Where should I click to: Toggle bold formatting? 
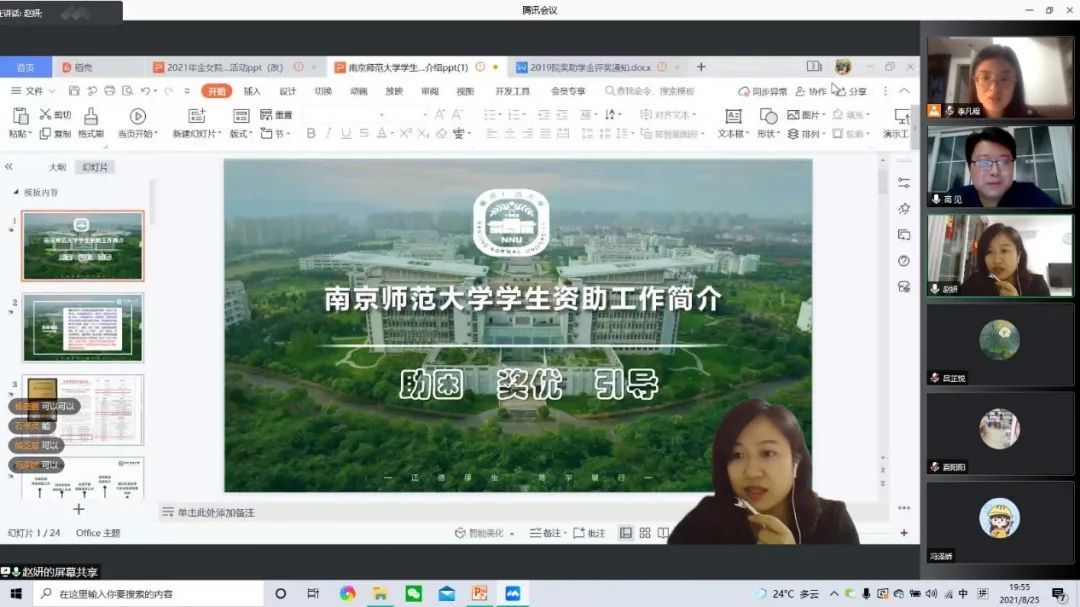click(311, 134)
